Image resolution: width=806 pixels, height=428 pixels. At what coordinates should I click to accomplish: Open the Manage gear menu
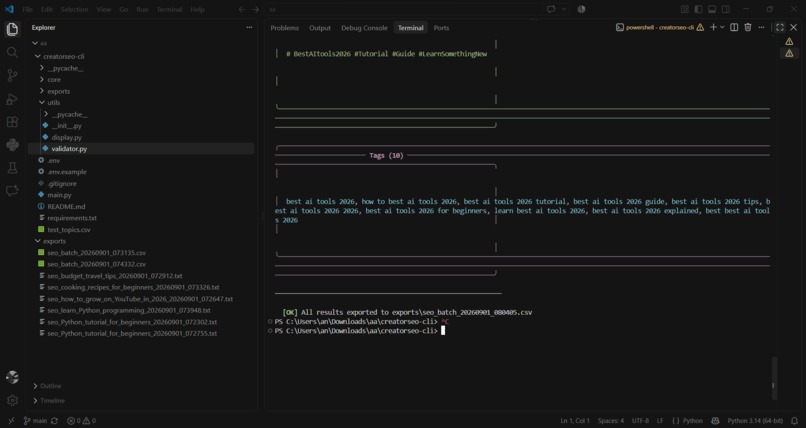pyautogui.click(x=12, y=400)
